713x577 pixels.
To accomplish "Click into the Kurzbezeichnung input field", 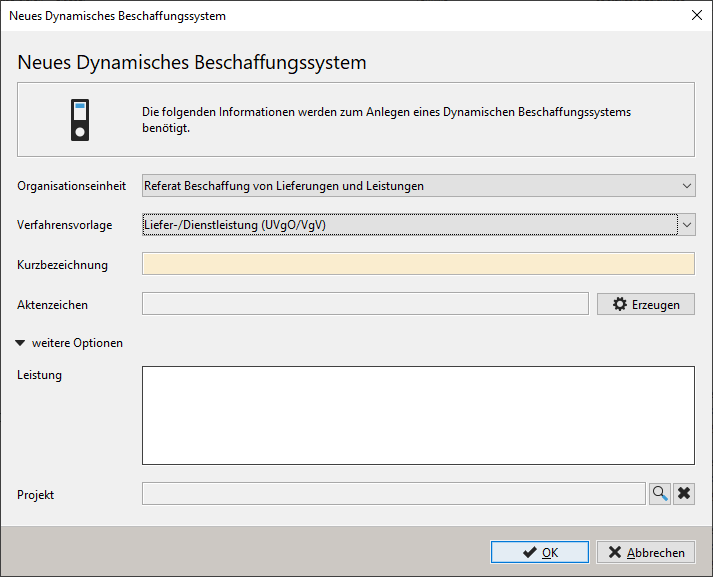I will click(418, 264).
